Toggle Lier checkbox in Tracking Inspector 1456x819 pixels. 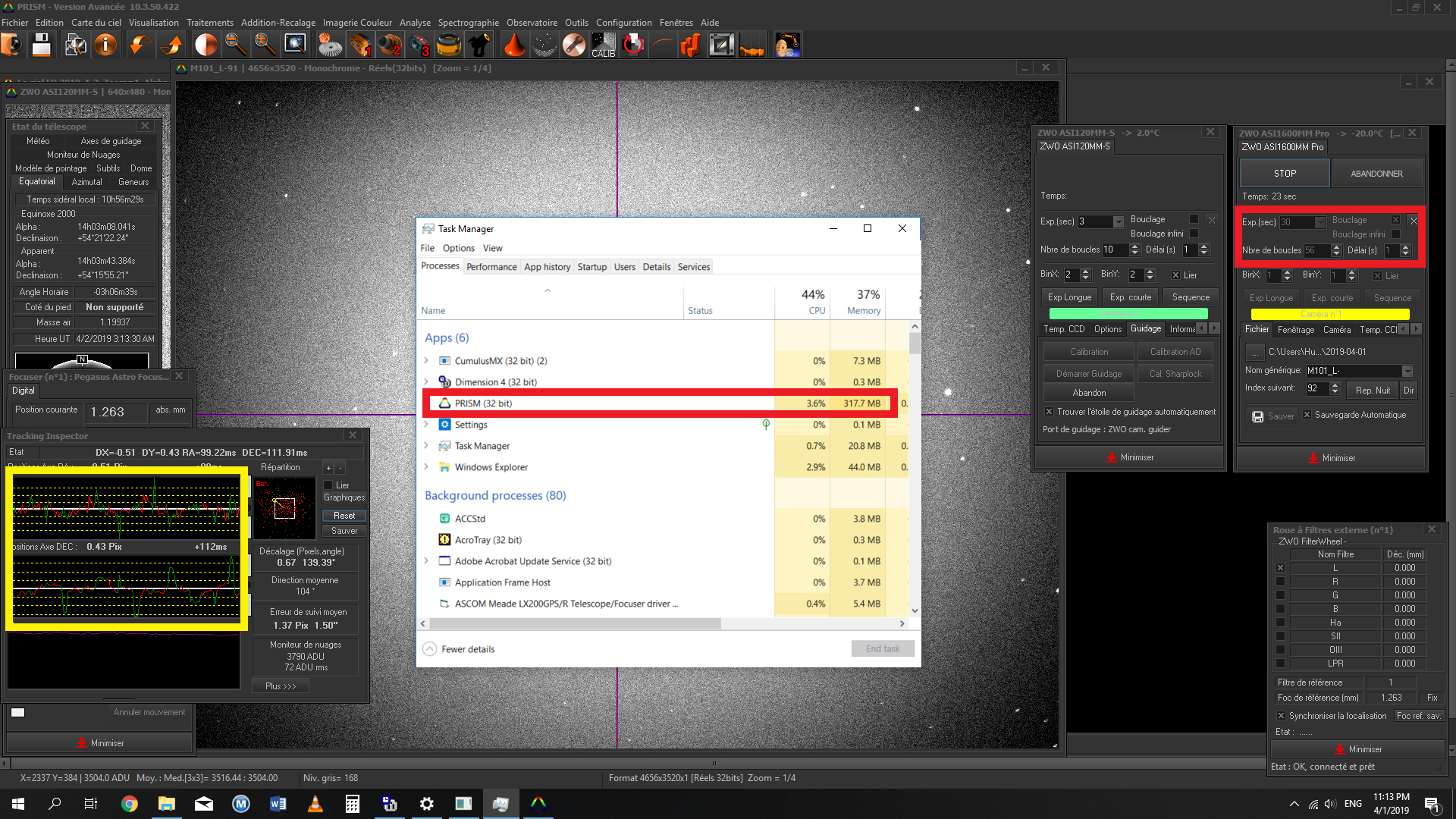pyautogui.click(x=328, y=485)
